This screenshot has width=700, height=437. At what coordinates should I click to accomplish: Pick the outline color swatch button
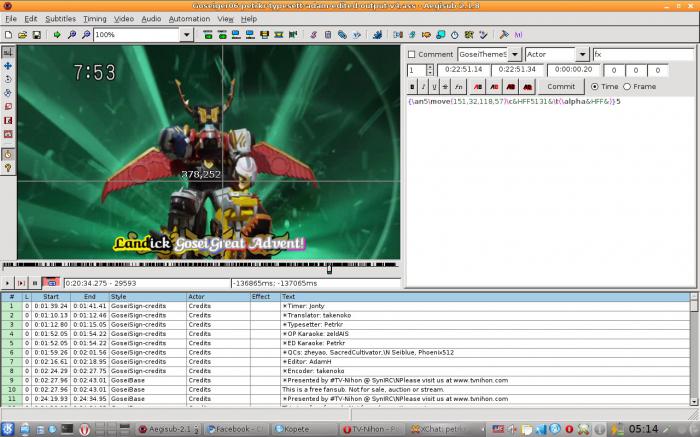pos(511,87)
